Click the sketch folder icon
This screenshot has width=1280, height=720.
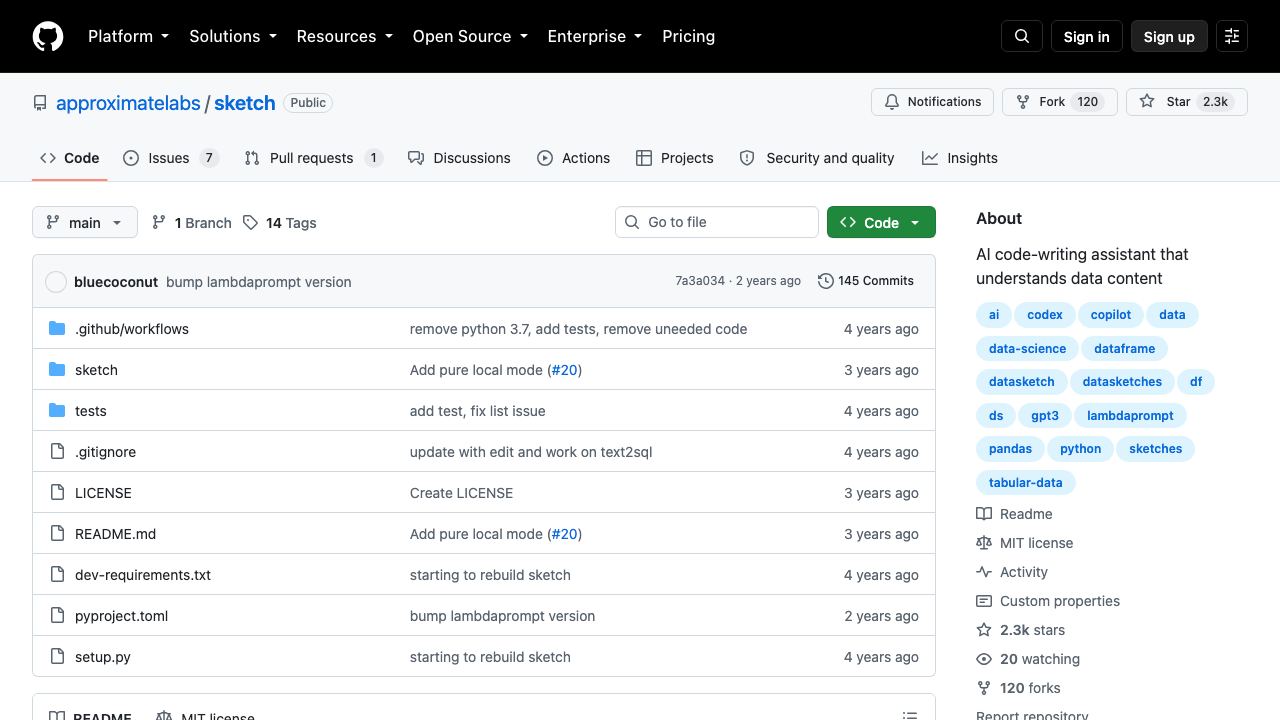point(57,370)
